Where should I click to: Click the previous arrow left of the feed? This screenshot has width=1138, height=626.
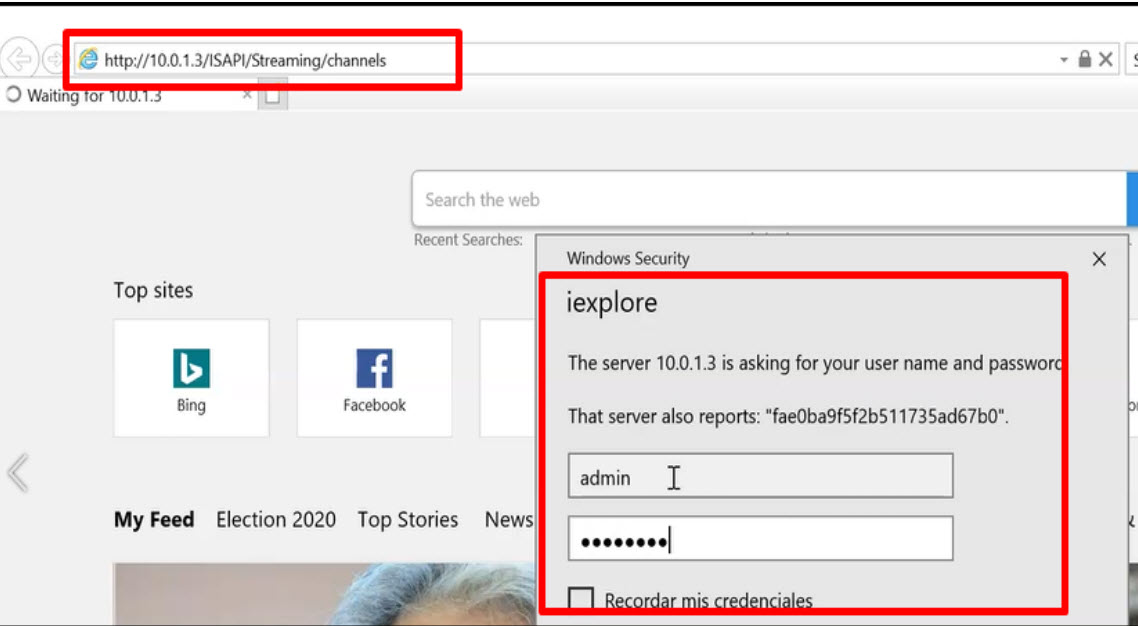(17, 472)
